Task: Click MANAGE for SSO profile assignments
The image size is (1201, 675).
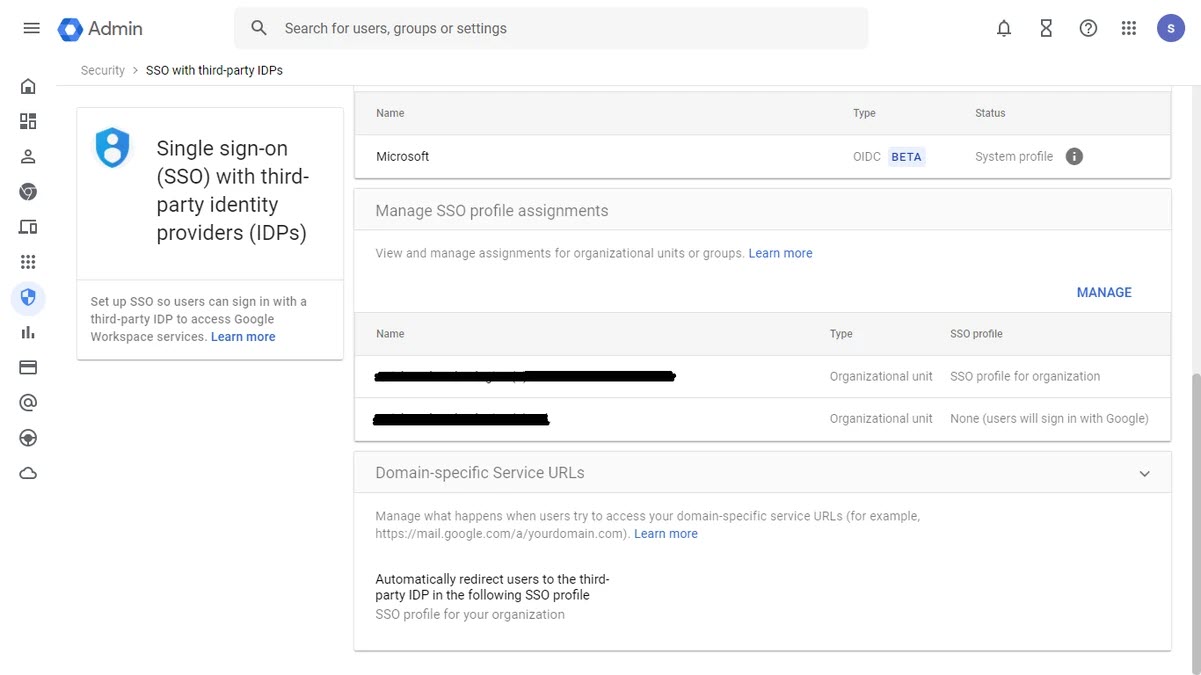Action: click(1104, 292)
